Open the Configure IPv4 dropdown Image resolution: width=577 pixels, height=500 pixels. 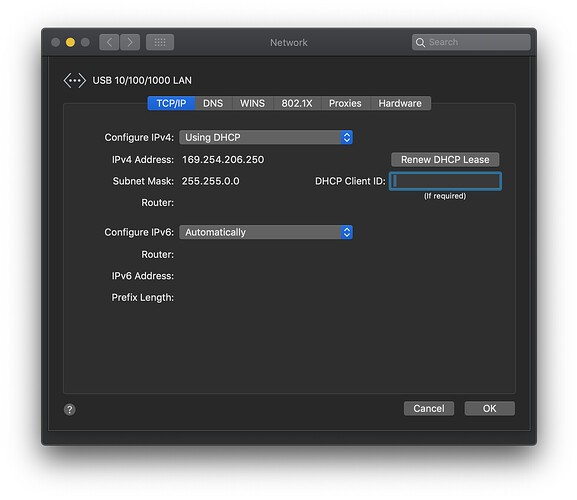point(266,137)
